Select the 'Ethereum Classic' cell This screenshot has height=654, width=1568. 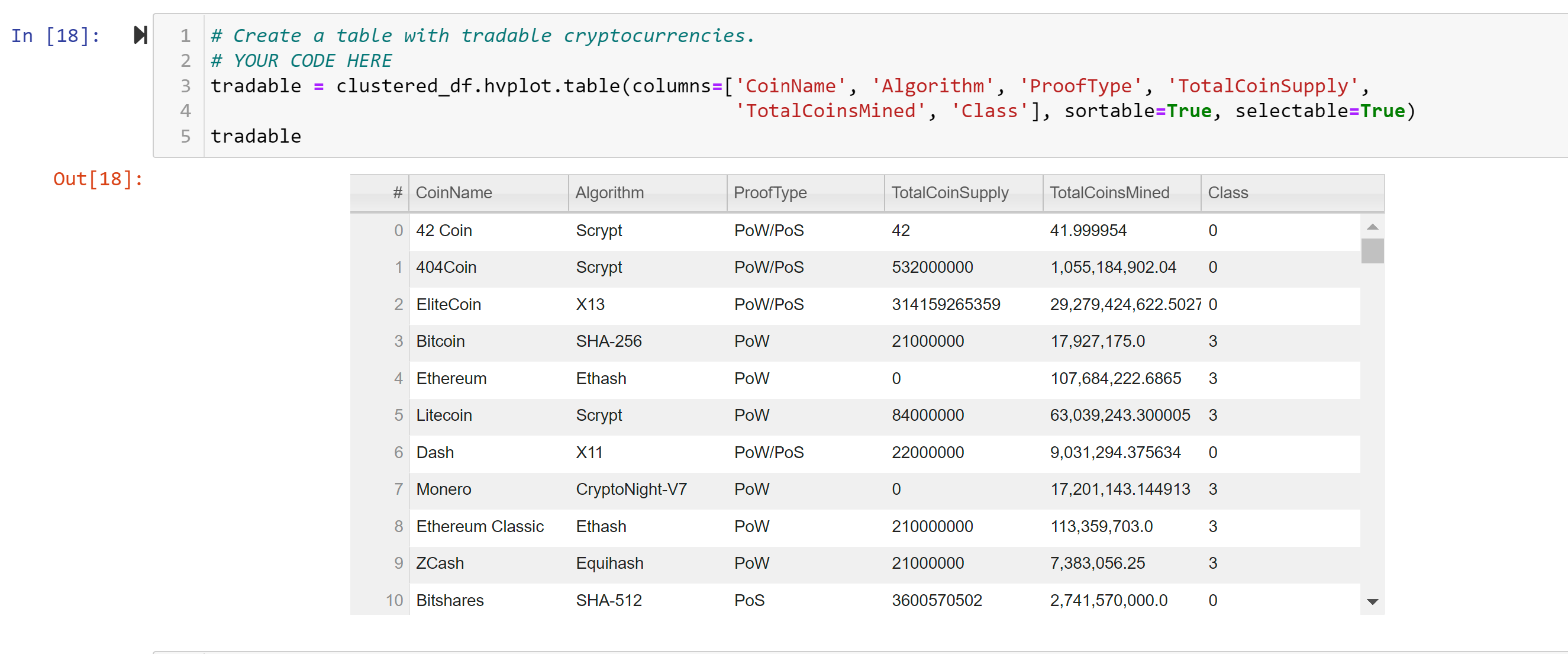489,527
